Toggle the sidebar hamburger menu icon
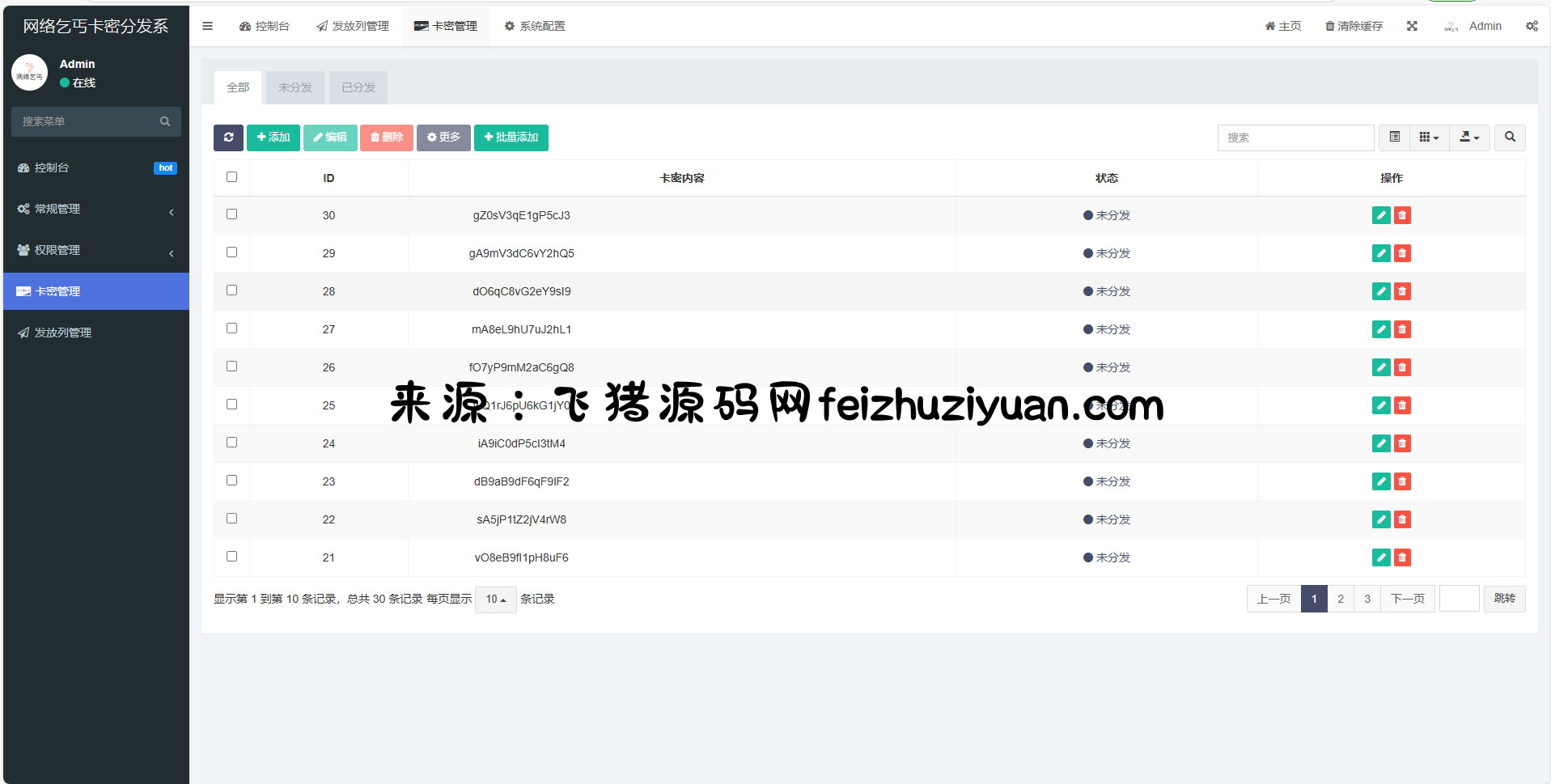 click(208, 26)
